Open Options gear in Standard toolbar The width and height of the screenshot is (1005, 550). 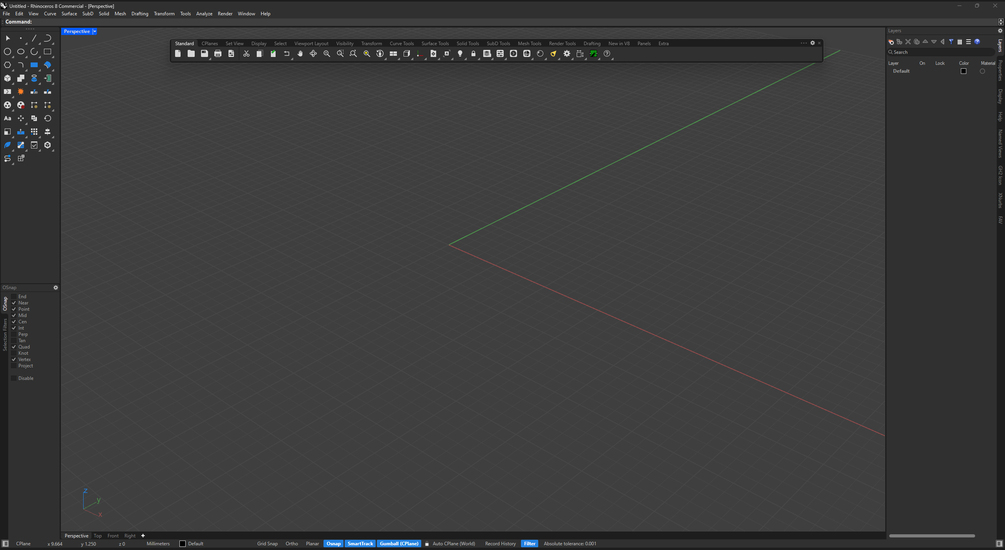click(567, 54)
